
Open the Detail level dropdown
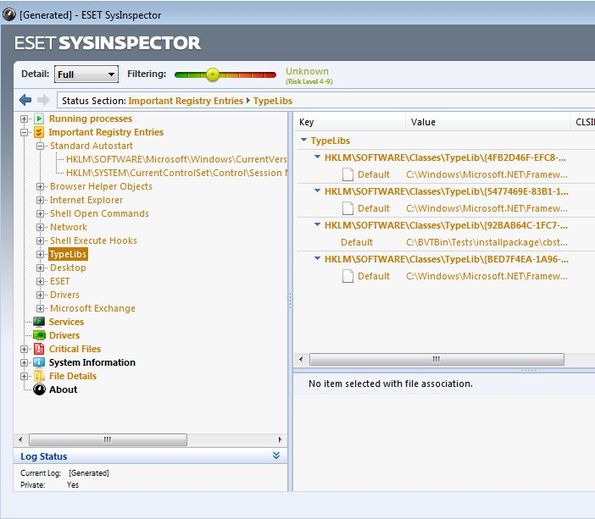pos(87,74)
